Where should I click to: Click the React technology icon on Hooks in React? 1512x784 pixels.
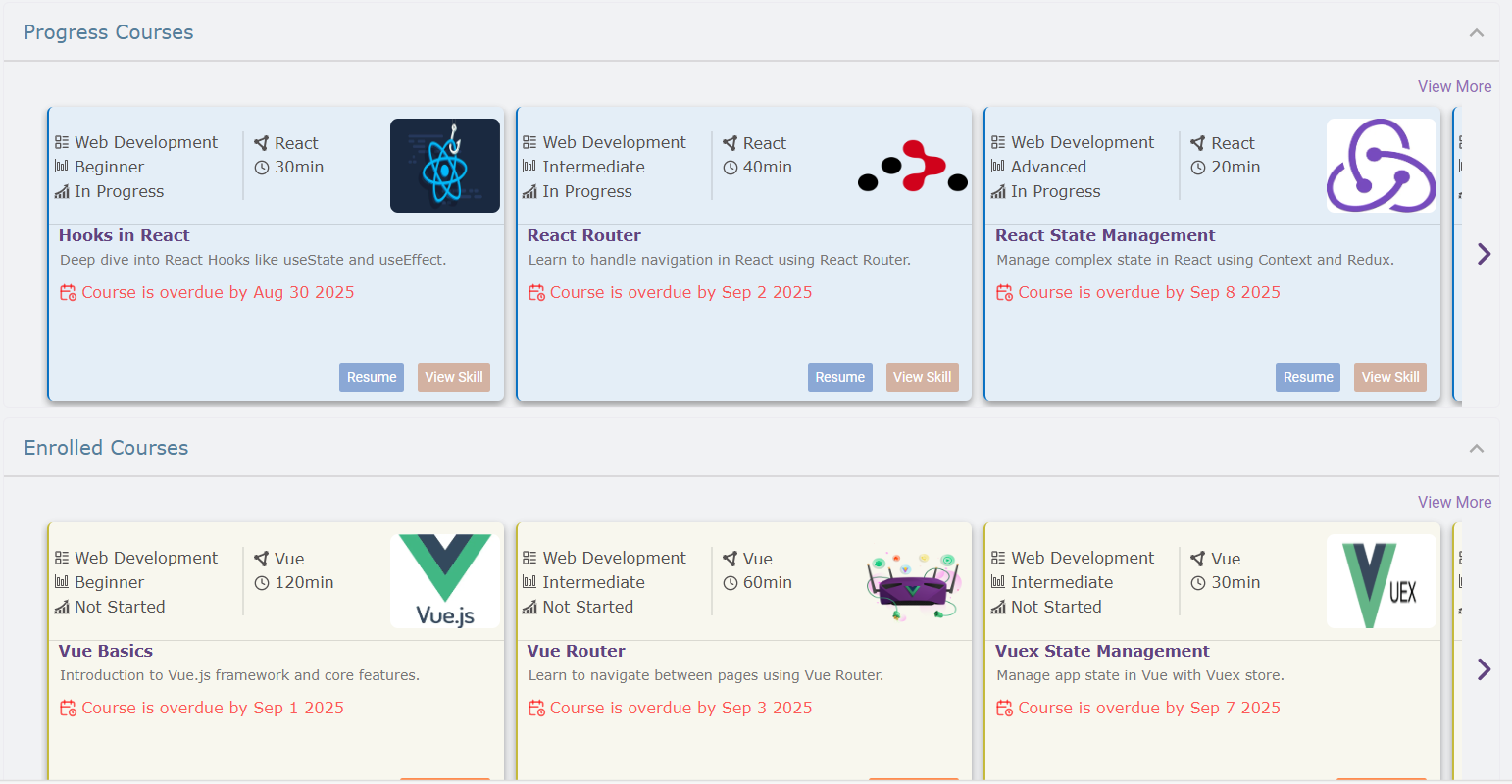261,143
